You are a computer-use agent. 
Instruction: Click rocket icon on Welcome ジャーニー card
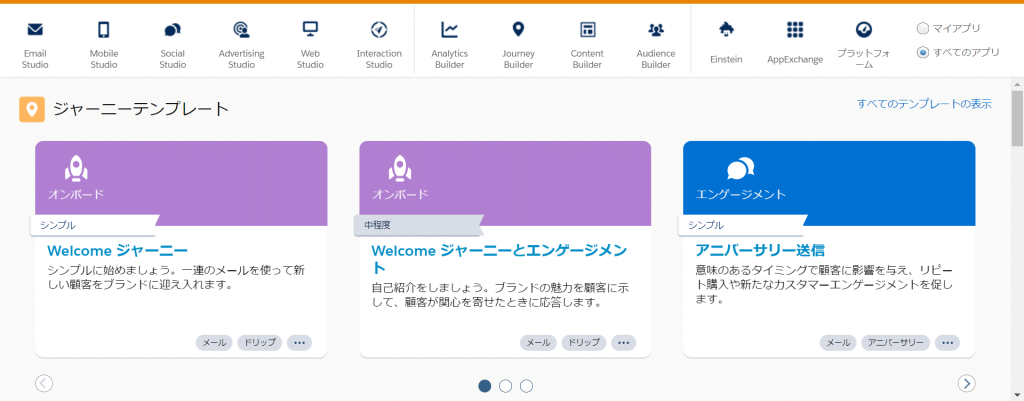(x=76, y=170)
